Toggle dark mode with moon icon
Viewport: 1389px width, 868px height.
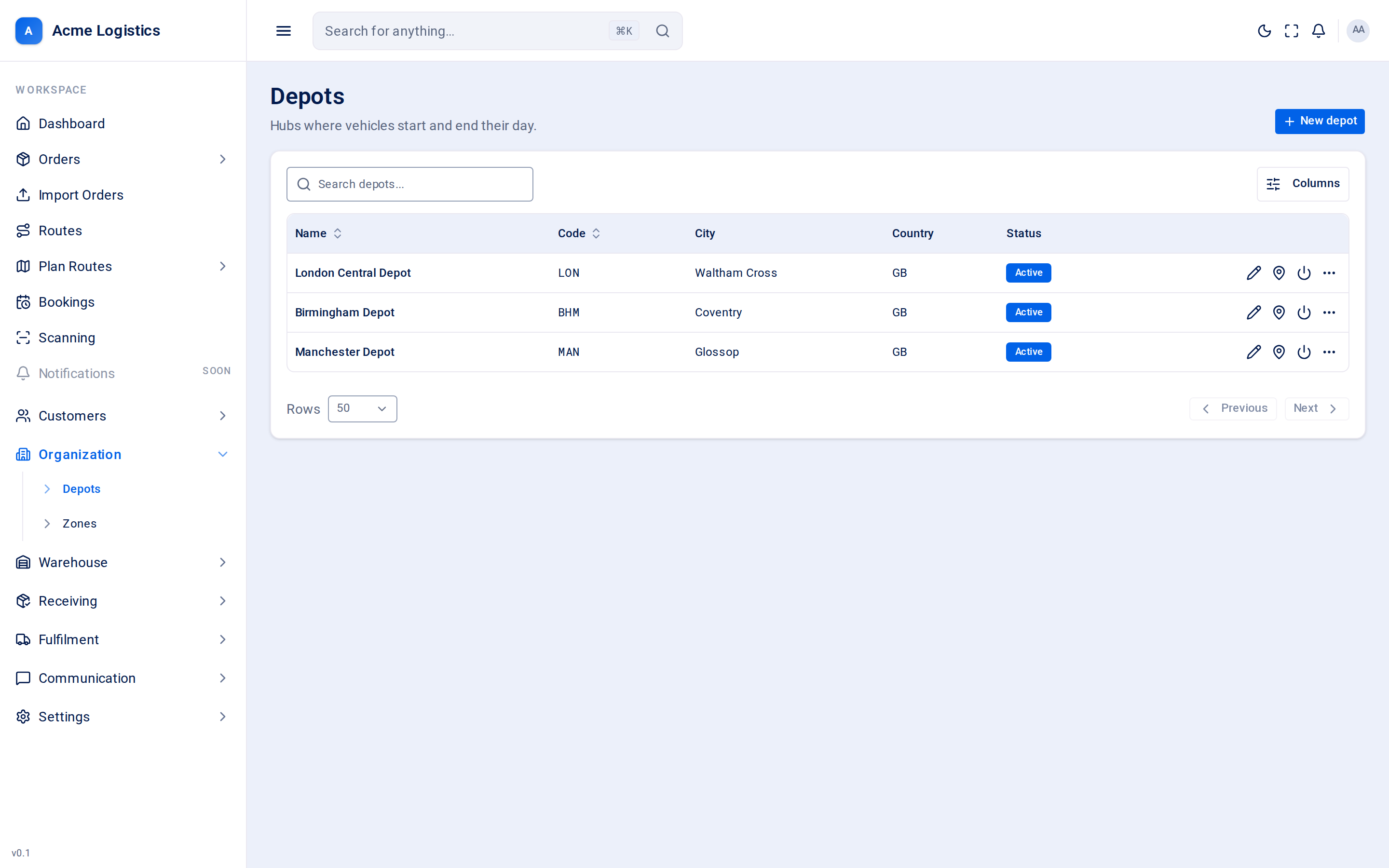pyautogui.click(x=1265, y=31)
